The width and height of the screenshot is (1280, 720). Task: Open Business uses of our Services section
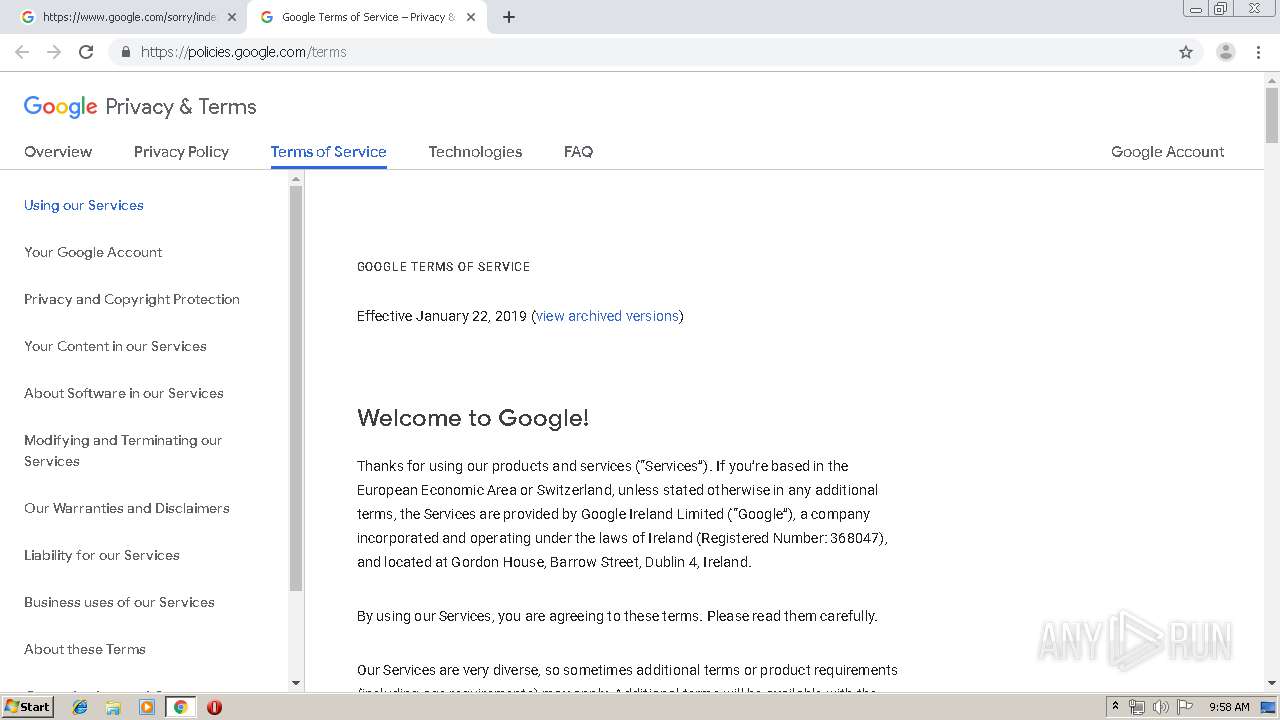tap(119, 602)
